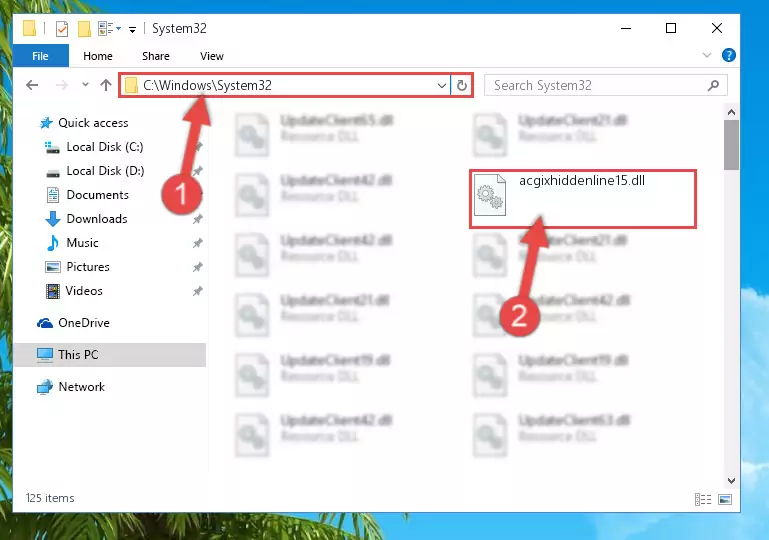Switch to the Share ribbon tab
Screen dimensions: 769x540
[x=156, y=56]
